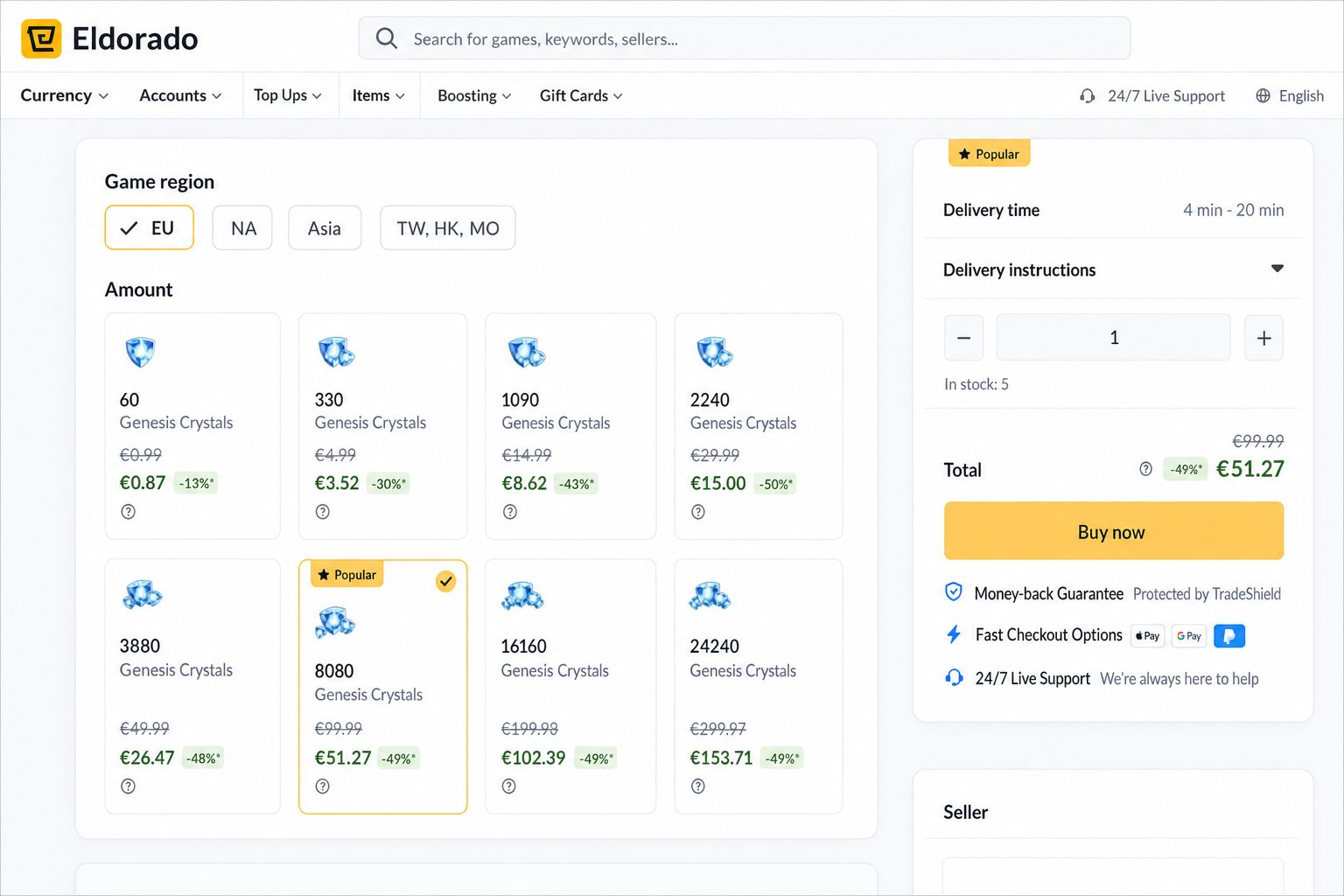Click the 'Protected by TradeShield' text
This screenshot has height=896, width=1344.
(x=1207, y=594)
